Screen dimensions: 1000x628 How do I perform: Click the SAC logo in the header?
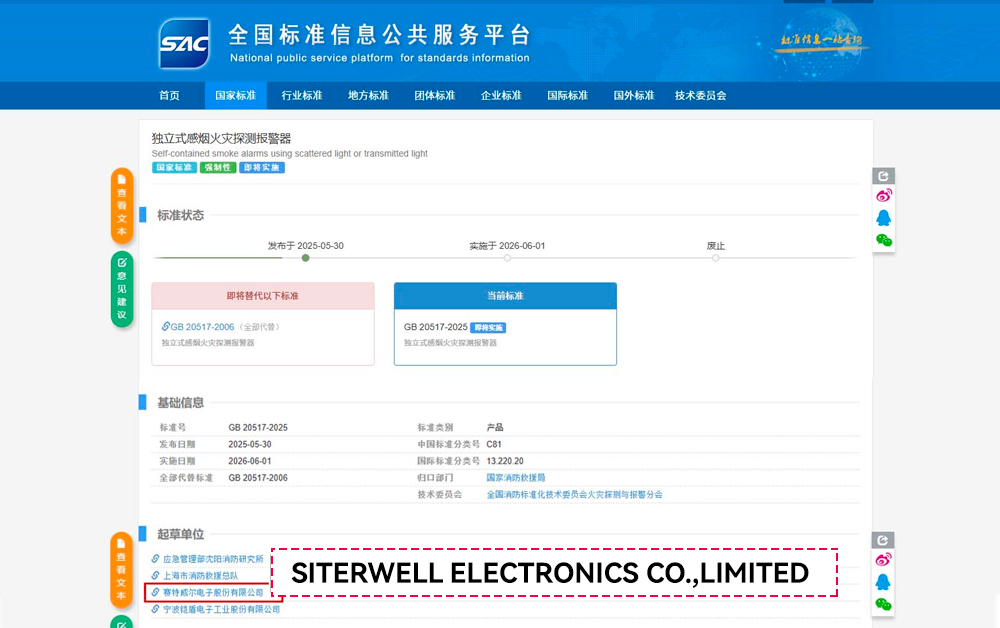[x=184, y=43]
